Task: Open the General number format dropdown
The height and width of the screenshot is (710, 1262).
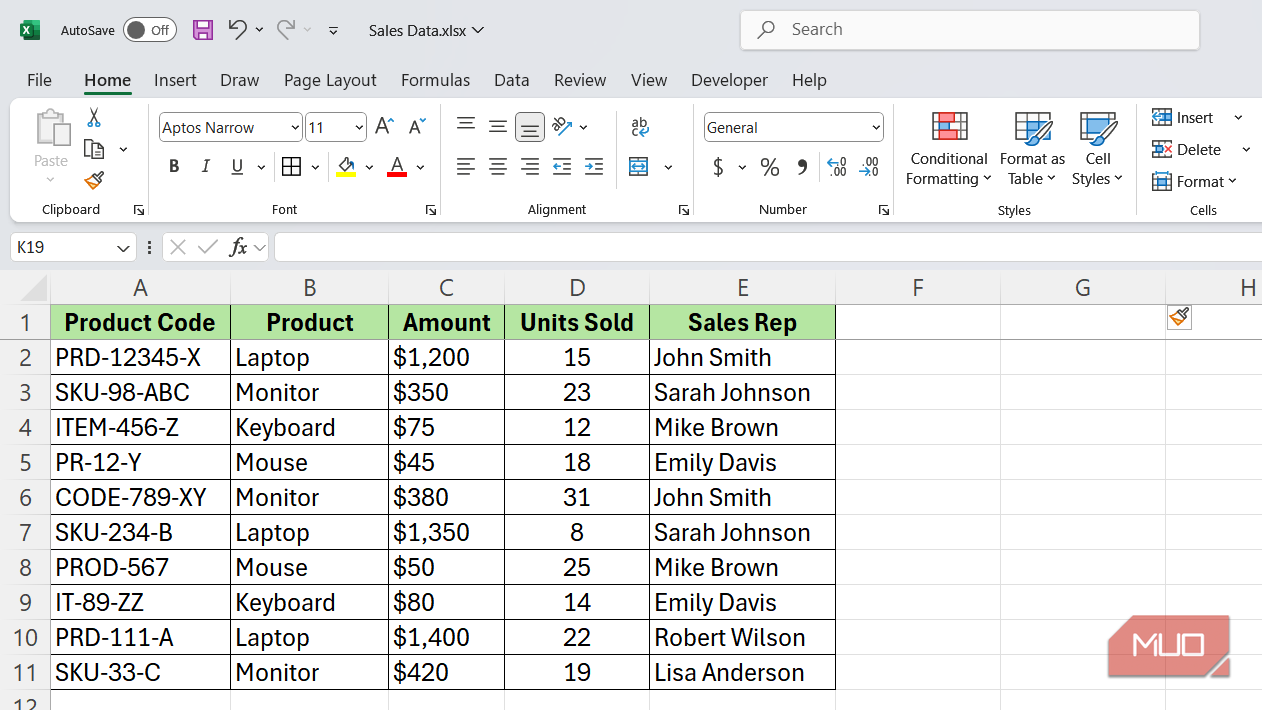Action: (876, 127)
